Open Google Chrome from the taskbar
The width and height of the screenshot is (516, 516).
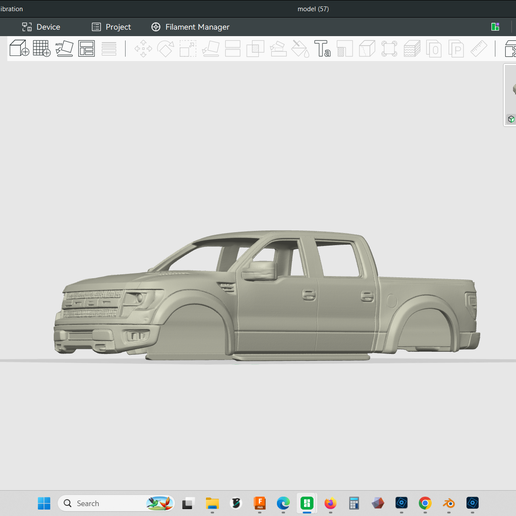pos(425,503)
